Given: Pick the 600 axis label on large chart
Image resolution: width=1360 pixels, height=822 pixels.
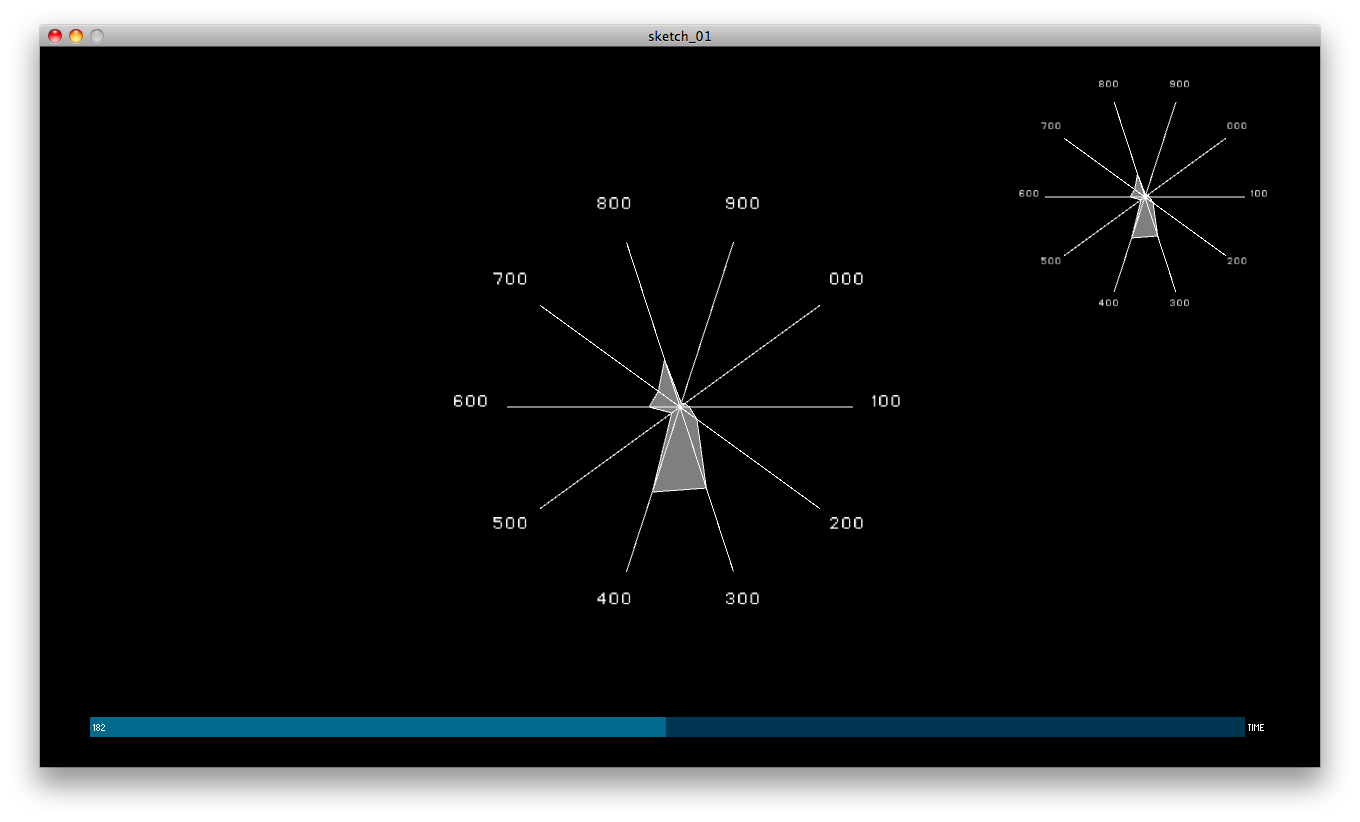Looking at the screenshot, I should pos(470,401).
